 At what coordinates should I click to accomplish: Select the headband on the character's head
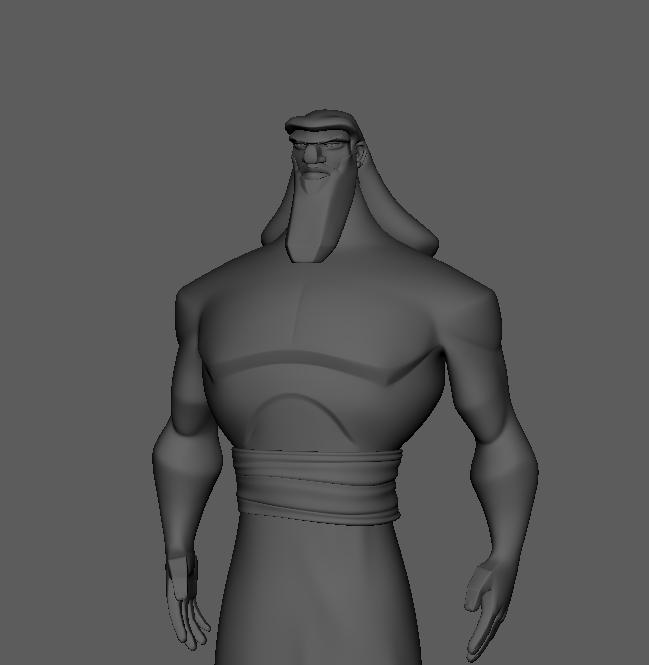[x=318, y=126]
